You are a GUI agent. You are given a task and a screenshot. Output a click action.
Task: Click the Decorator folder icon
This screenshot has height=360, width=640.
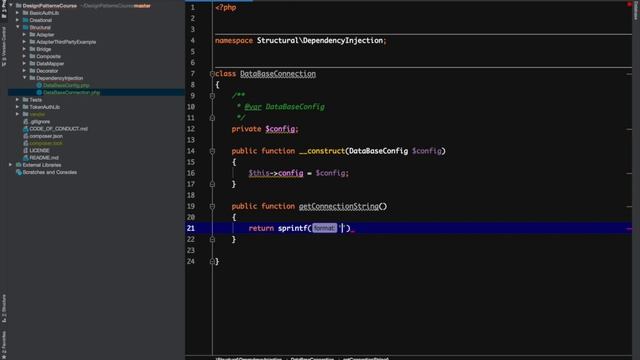(33, 71)
